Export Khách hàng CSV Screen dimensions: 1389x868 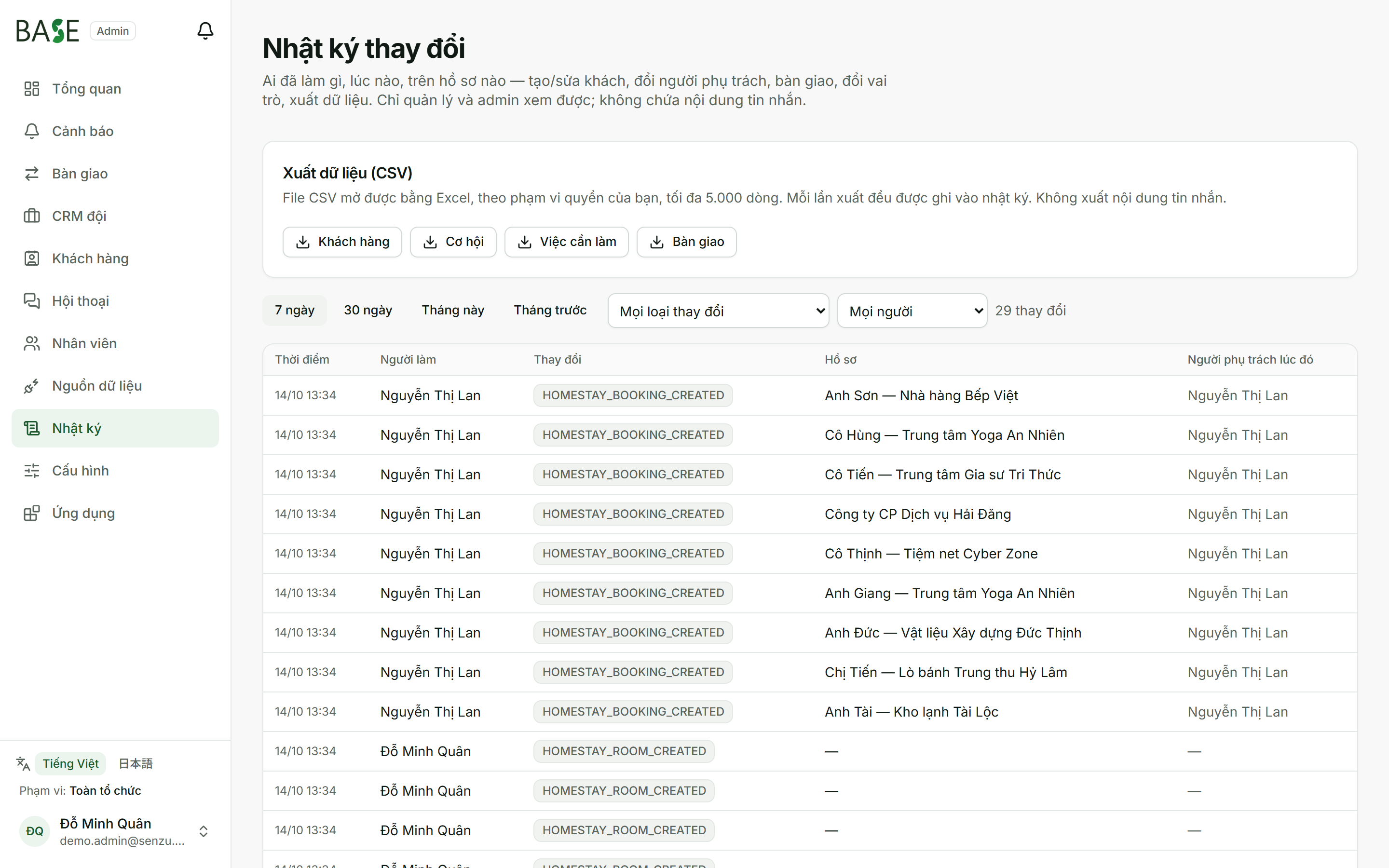[x=342, y=242]
